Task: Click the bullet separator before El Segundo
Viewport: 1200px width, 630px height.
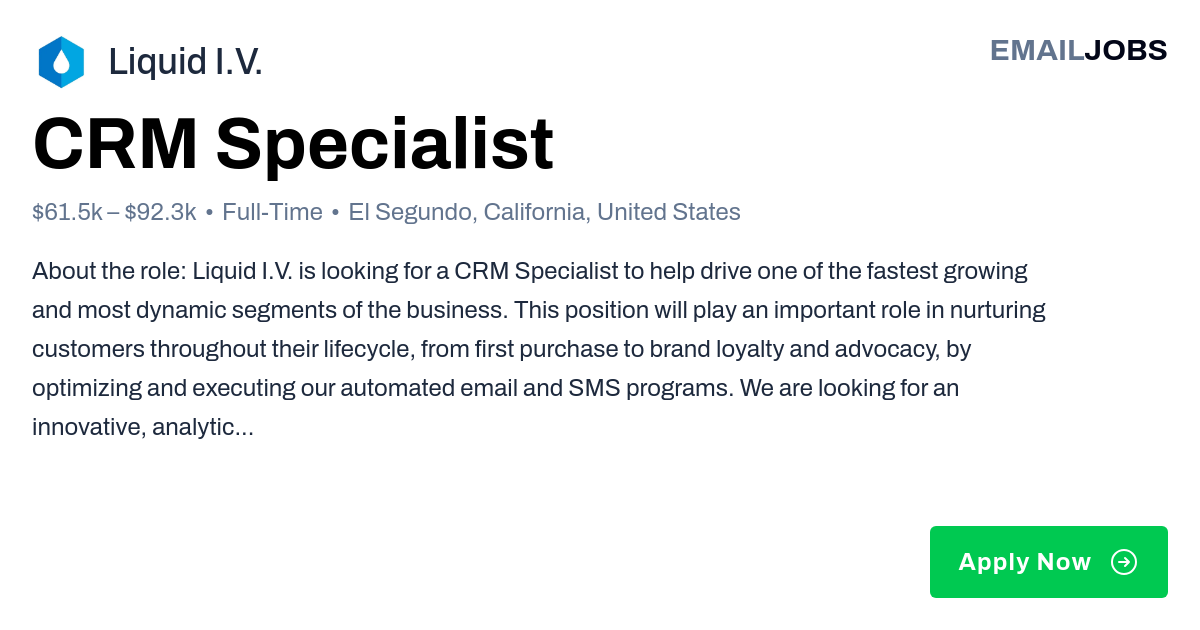Action: (335, 213)
